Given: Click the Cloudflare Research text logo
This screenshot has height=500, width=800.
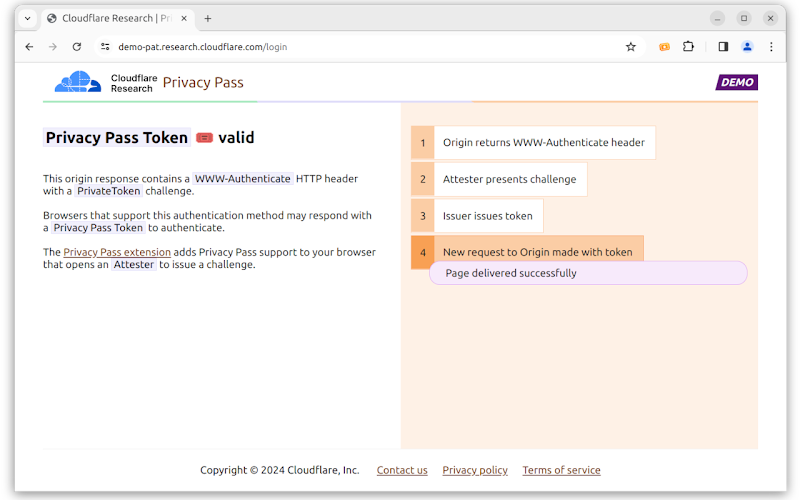Looking at the screenshot, I should [x=134, y=83].
